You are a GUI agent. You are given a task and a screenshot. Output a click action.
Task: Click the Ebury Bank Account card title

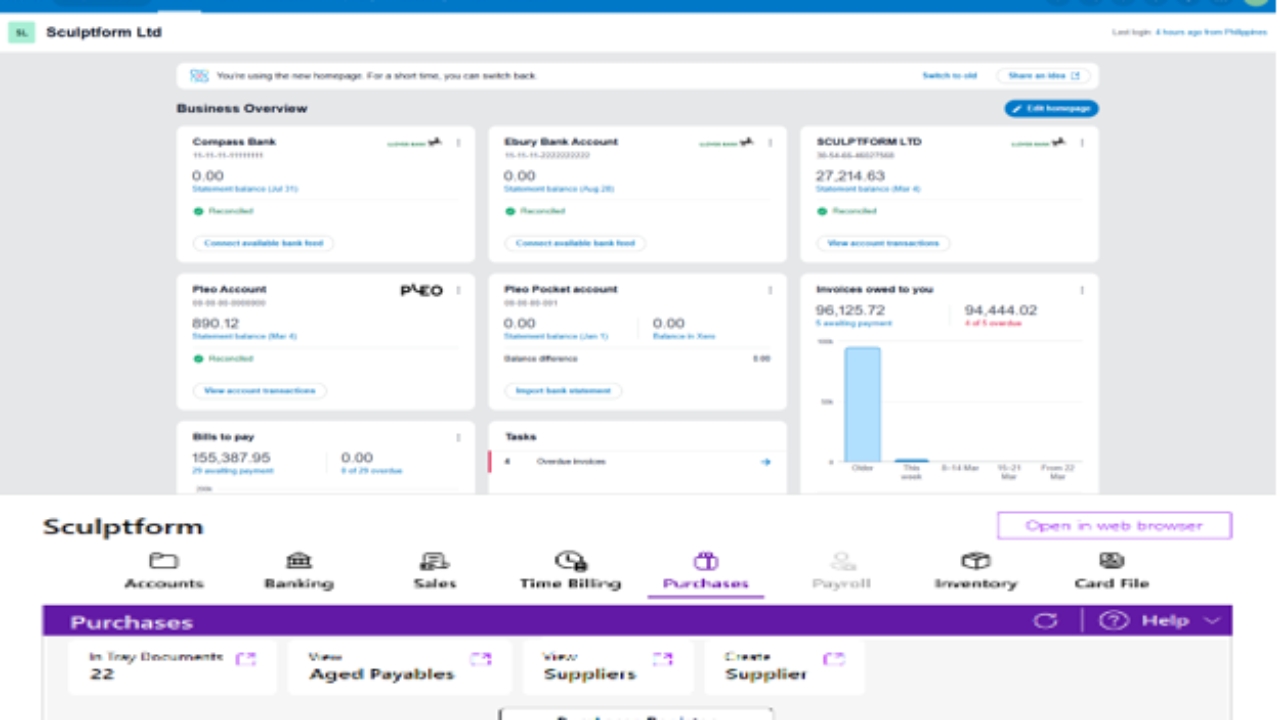561,142
